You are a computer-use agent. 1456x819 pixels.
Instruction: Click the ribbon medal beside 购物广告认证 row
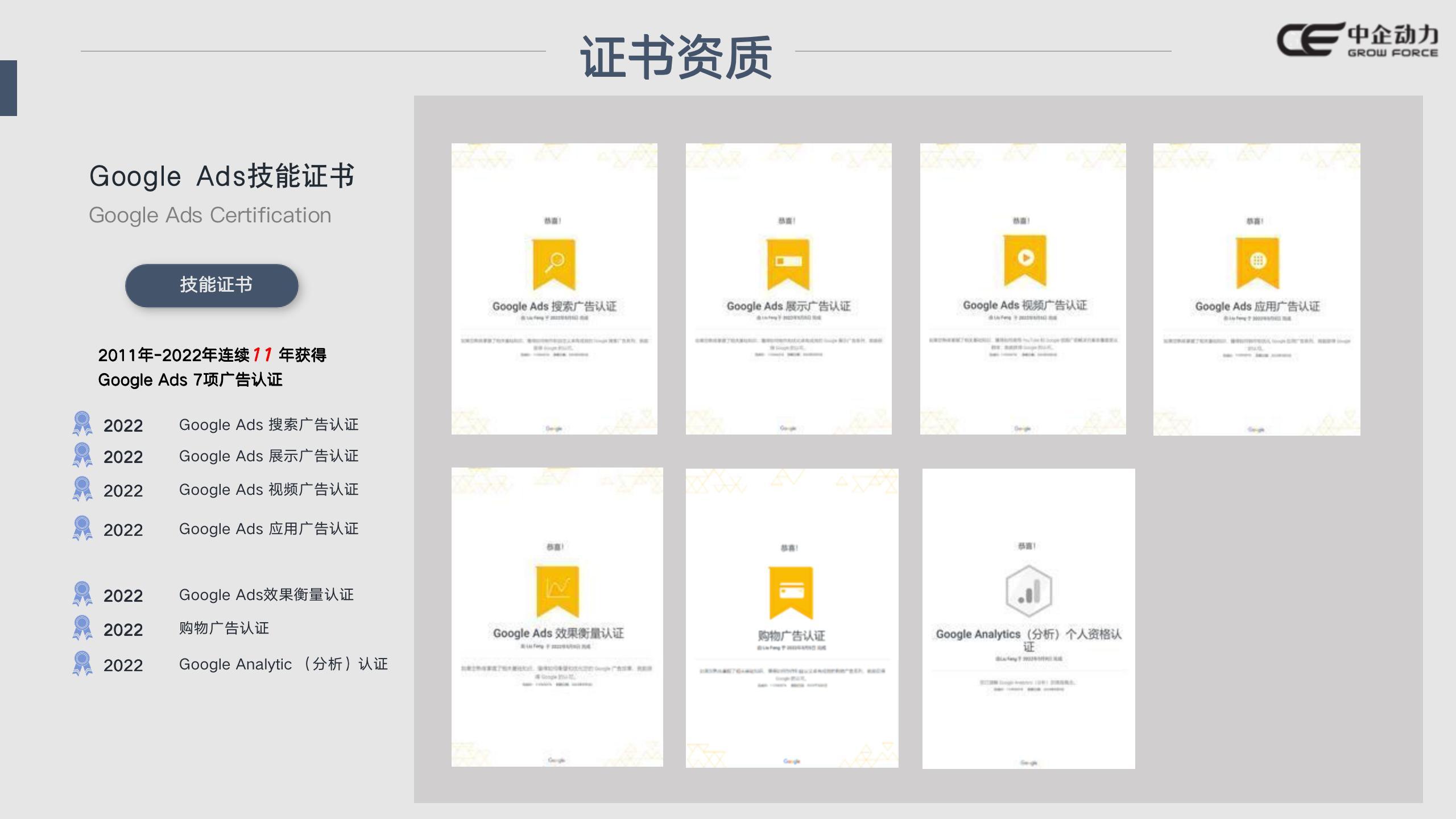pyautogui.click(x=82, y=628)
